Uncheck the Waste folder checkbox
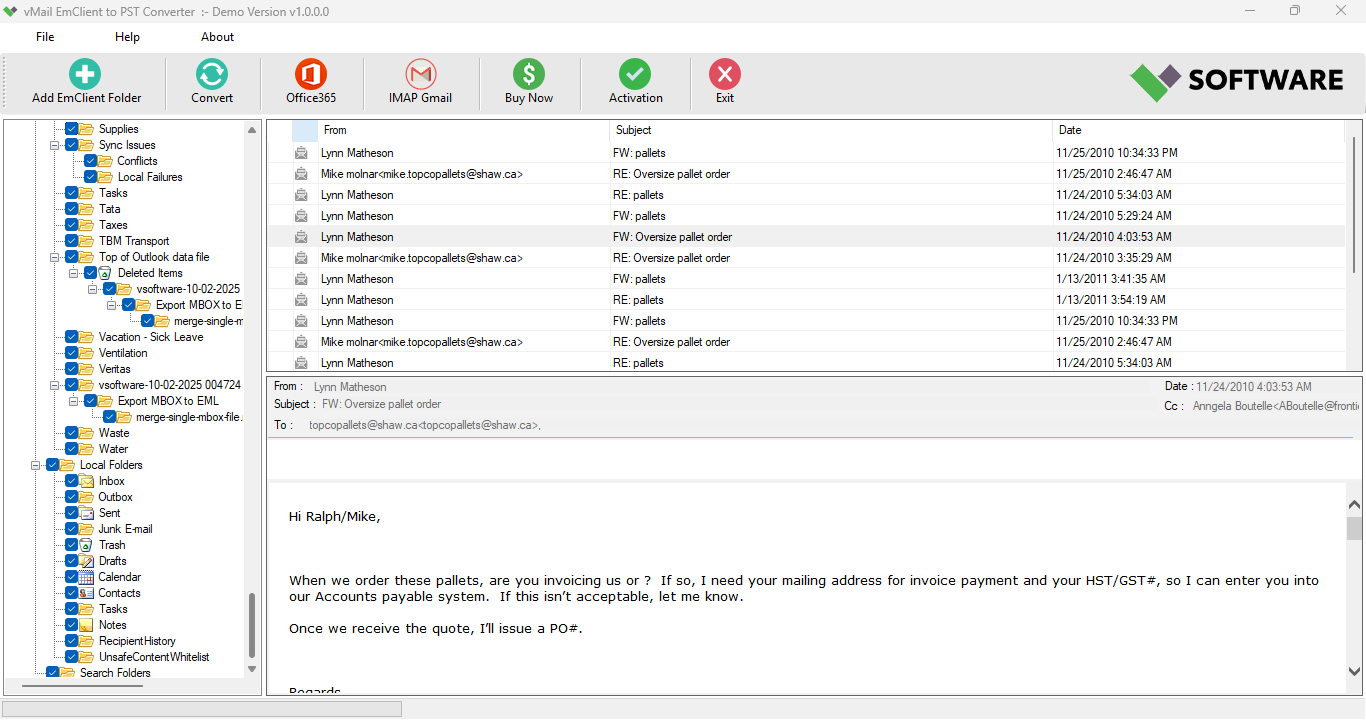1366x720 pixels. (x=72, y=433)
